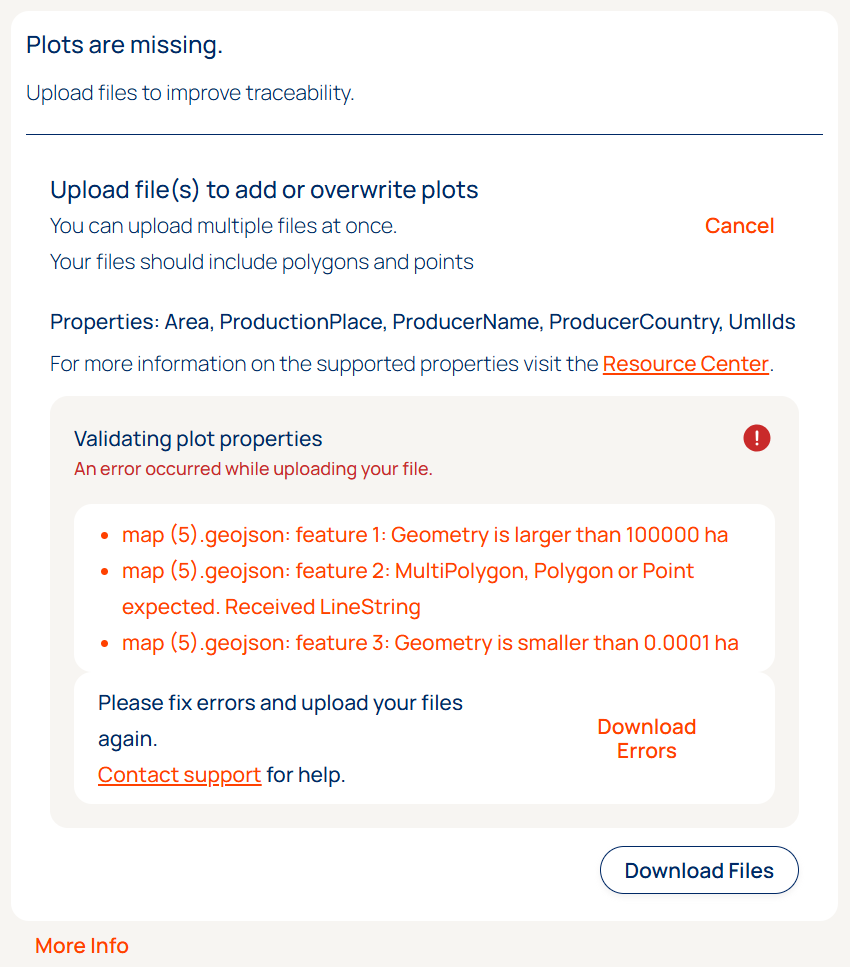The height and width of the screenshot is (967, 850).
Task: Click the 'Please fix errors' instruction text
Action: [x=280, y=703]
